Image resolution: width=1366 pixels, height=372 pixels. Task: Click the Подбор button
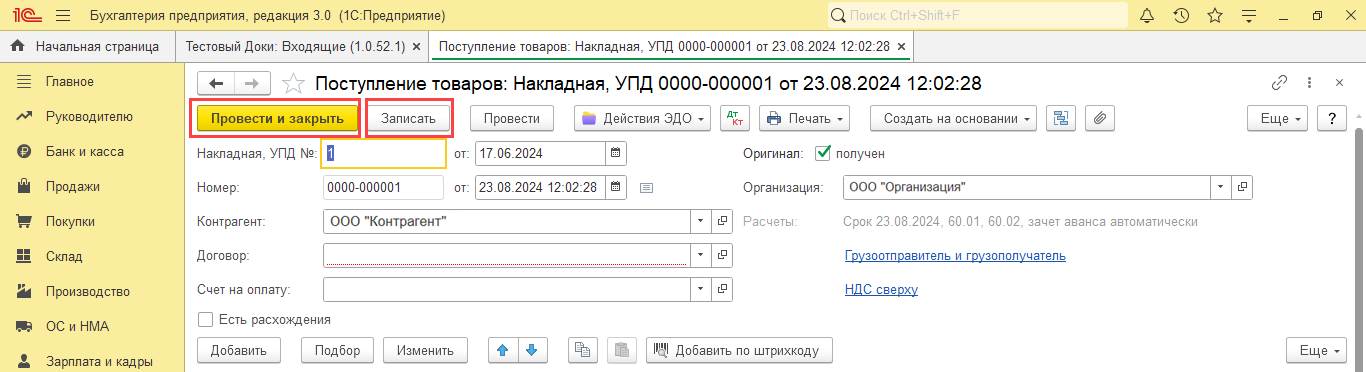[337, 350]
